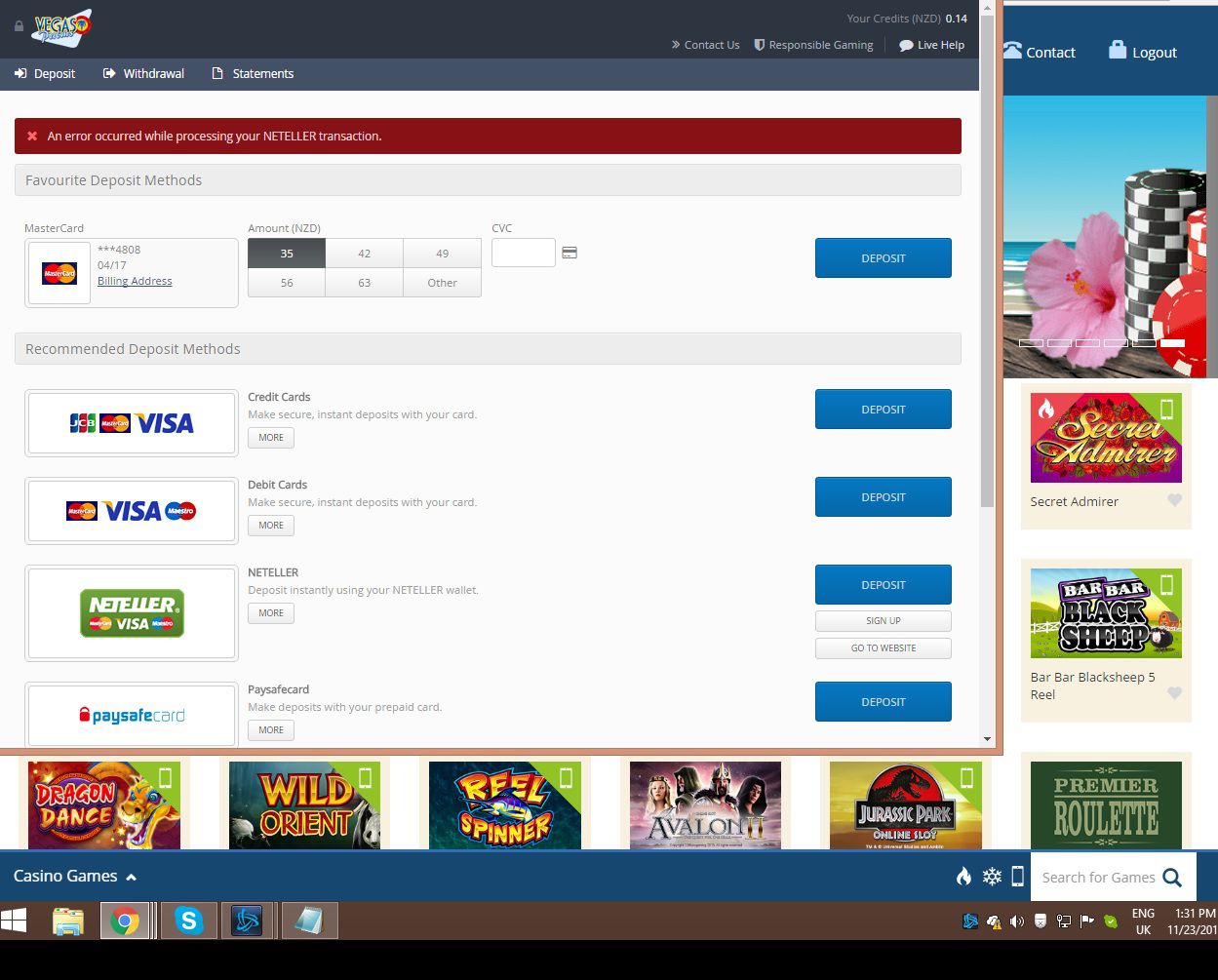This screenshot has height=980, width=1218.
Task: Switch to the Withdrawal tab
Action: pyautogui.click(x=144, y=74)
